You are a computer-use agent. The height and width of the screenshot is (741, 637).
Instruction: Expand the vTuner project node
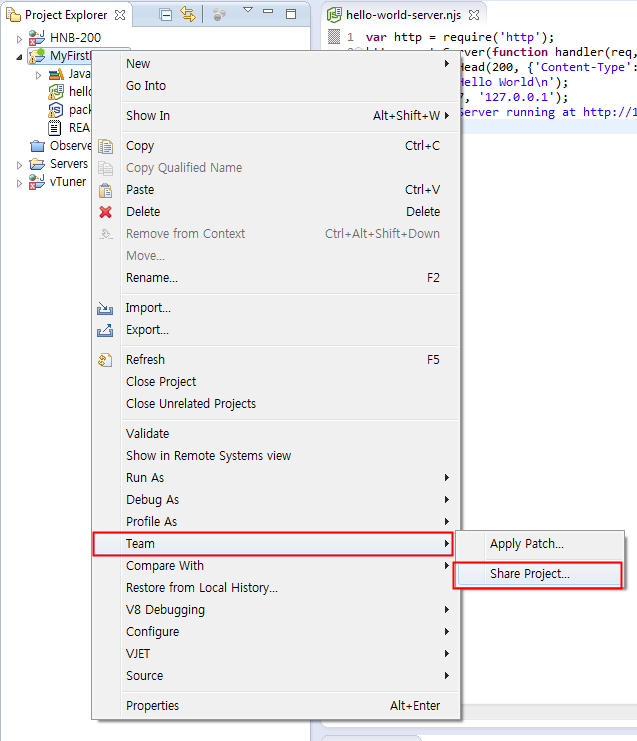point(19,183)
